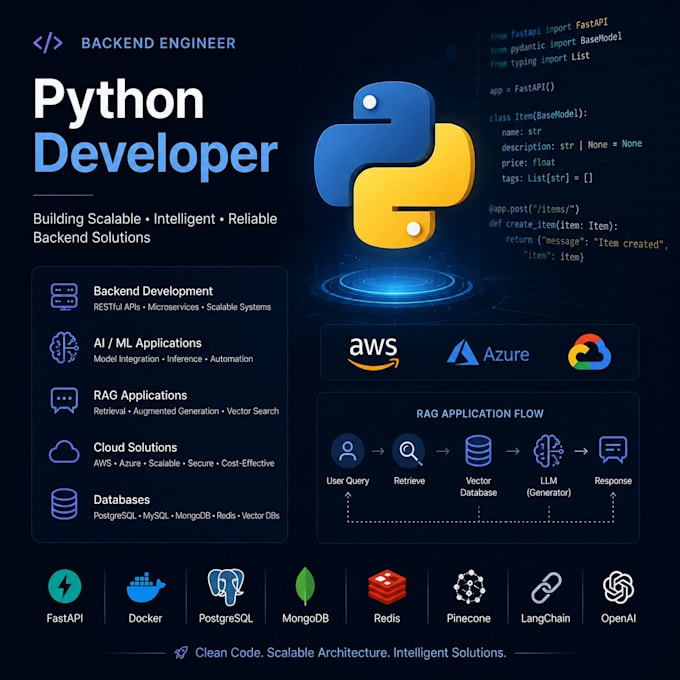This screenshot has height=680, width=680.
Task: Click the Backend Development heading
Action: 153,291
